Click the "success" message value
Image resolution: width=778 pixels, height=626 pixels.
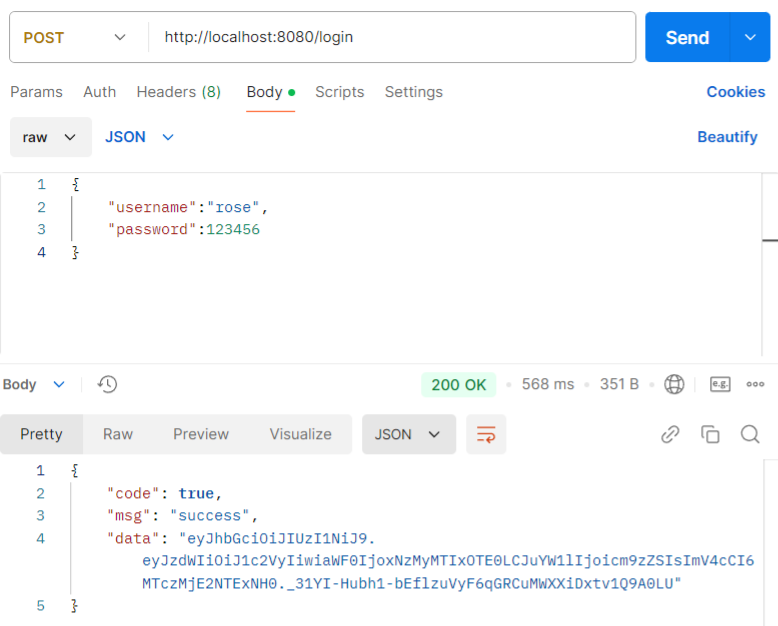click(x=209, y=516)
